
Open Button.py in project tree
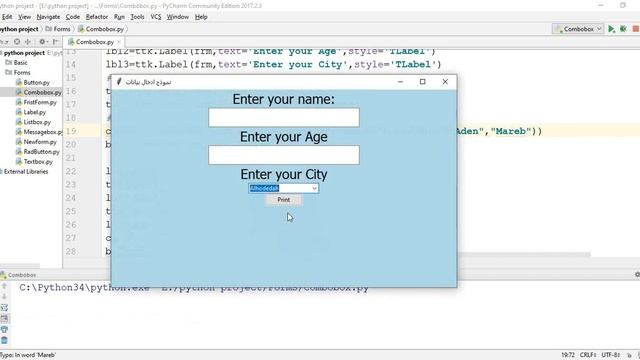click(33, 82)
